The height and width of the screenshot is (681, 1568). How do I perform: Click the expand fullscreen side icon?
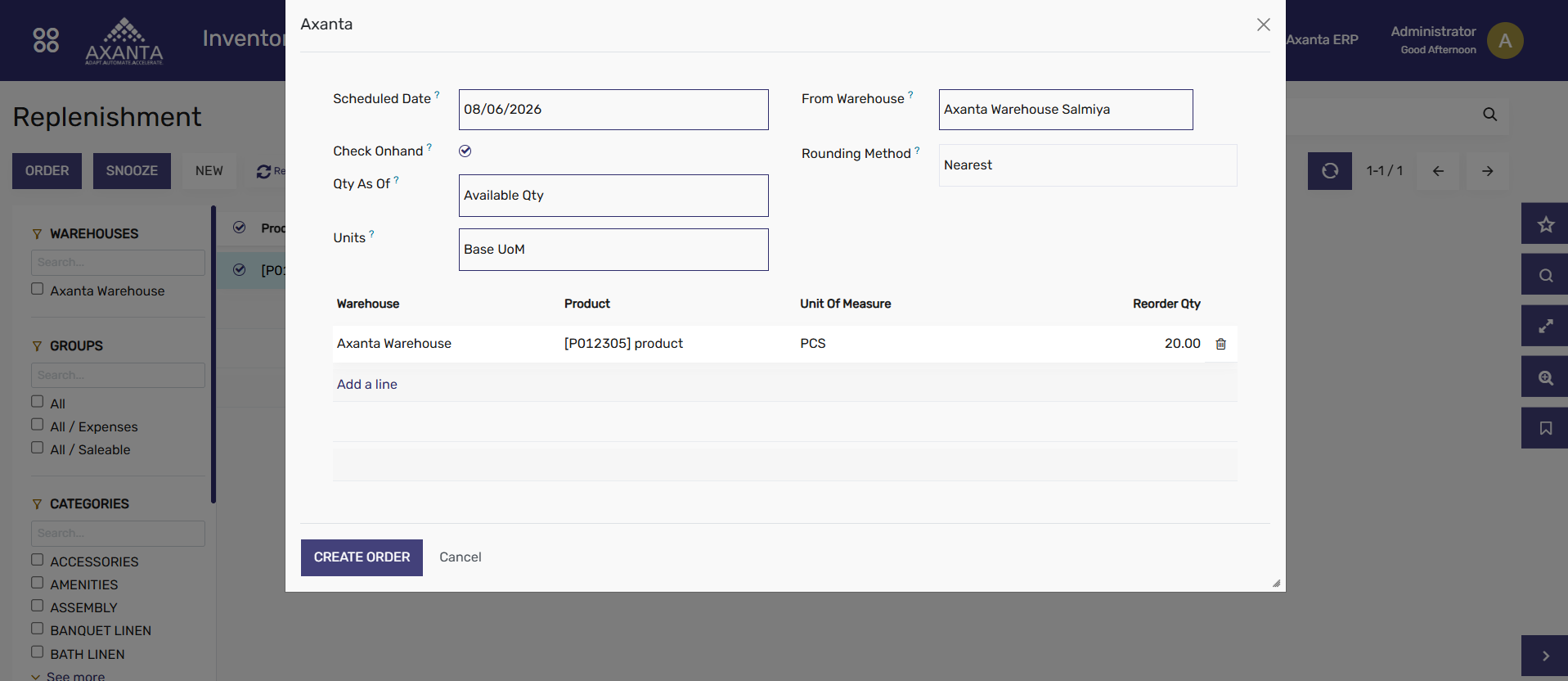(1545, 326)
